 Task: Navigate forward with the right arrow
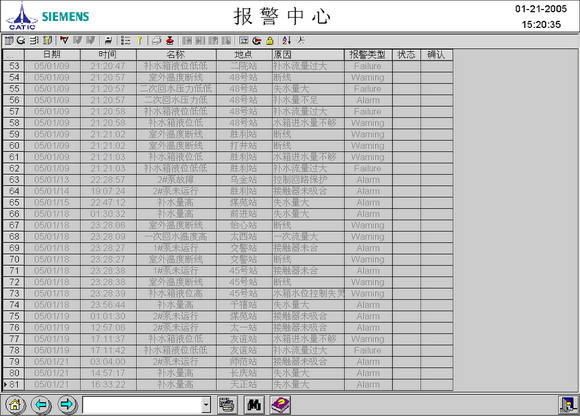pyautogui.click(x=67, y=404)
